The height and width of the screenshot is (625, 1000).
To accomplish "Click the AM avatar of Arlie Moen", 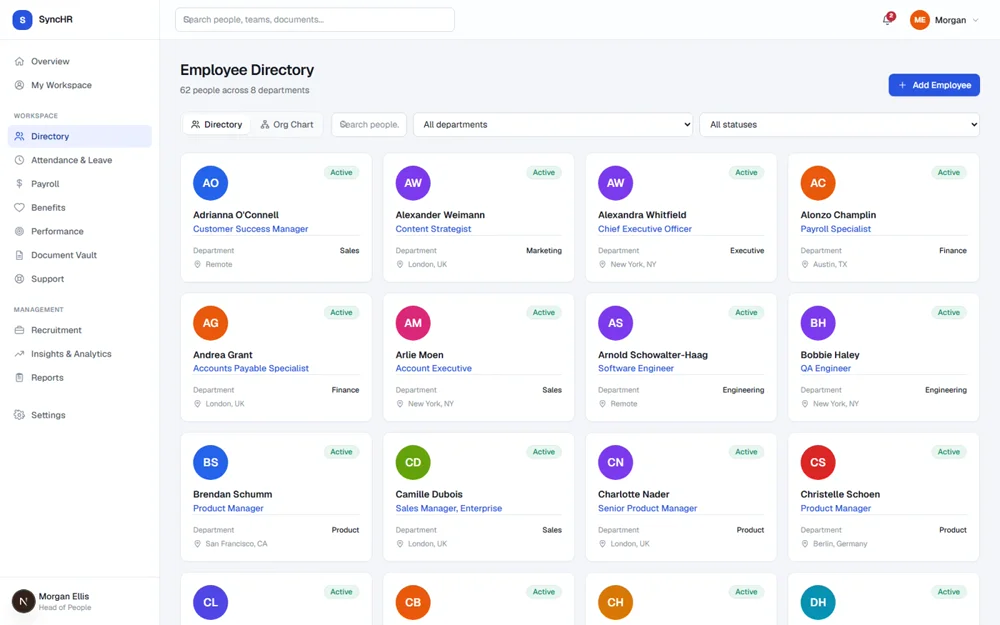I will (x=413, y=323).
